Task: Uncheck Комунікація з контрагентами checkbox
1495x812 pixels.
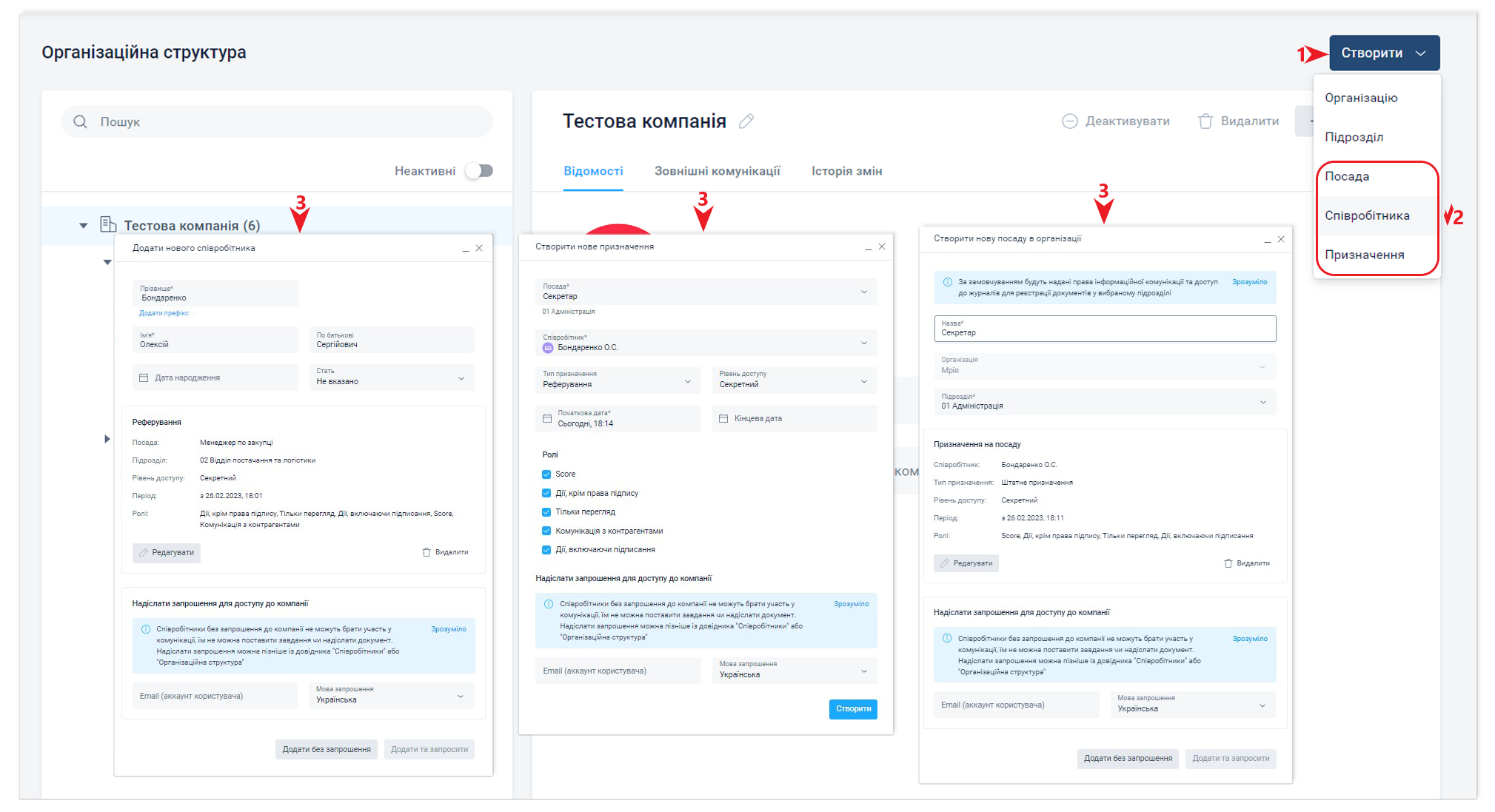Action: tap(546, 531)
